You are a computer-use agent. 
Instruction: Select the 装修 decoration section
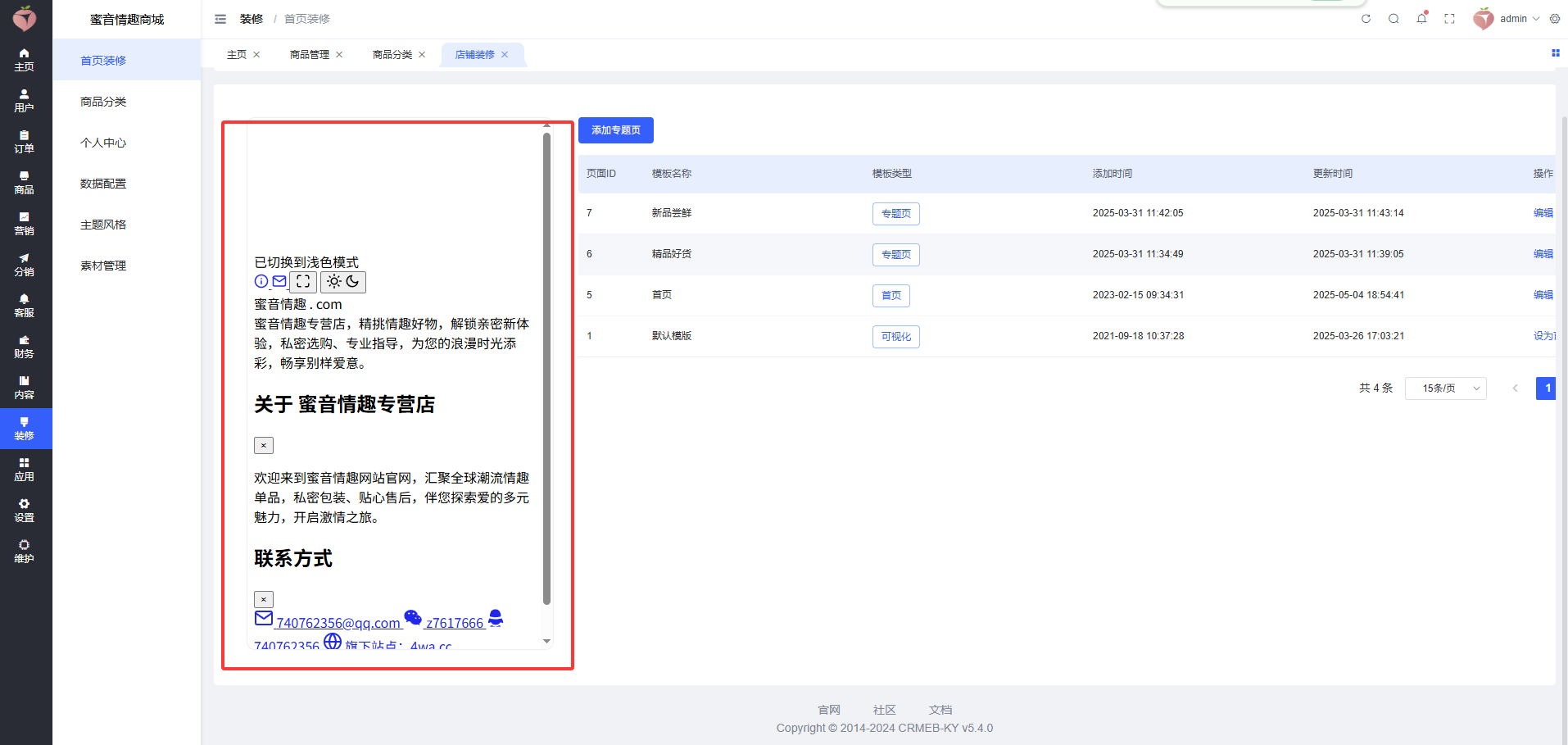coord(25,429)
